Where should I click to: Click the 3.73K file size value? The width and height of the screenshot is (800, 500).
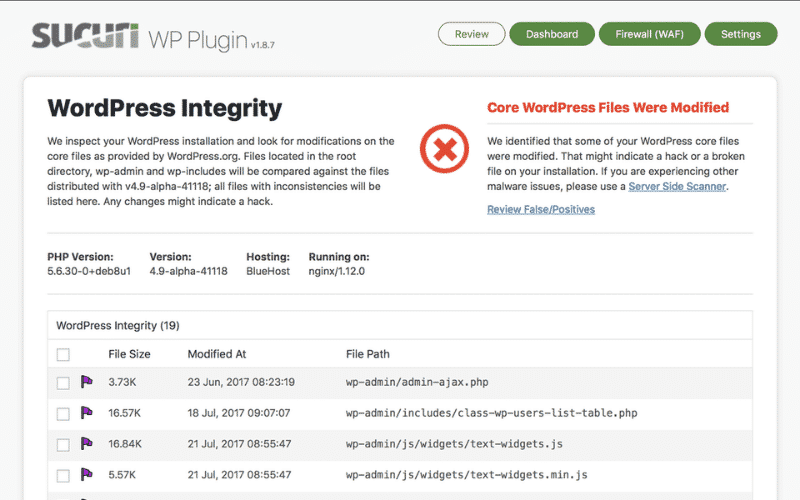click(x=122, y=382)
